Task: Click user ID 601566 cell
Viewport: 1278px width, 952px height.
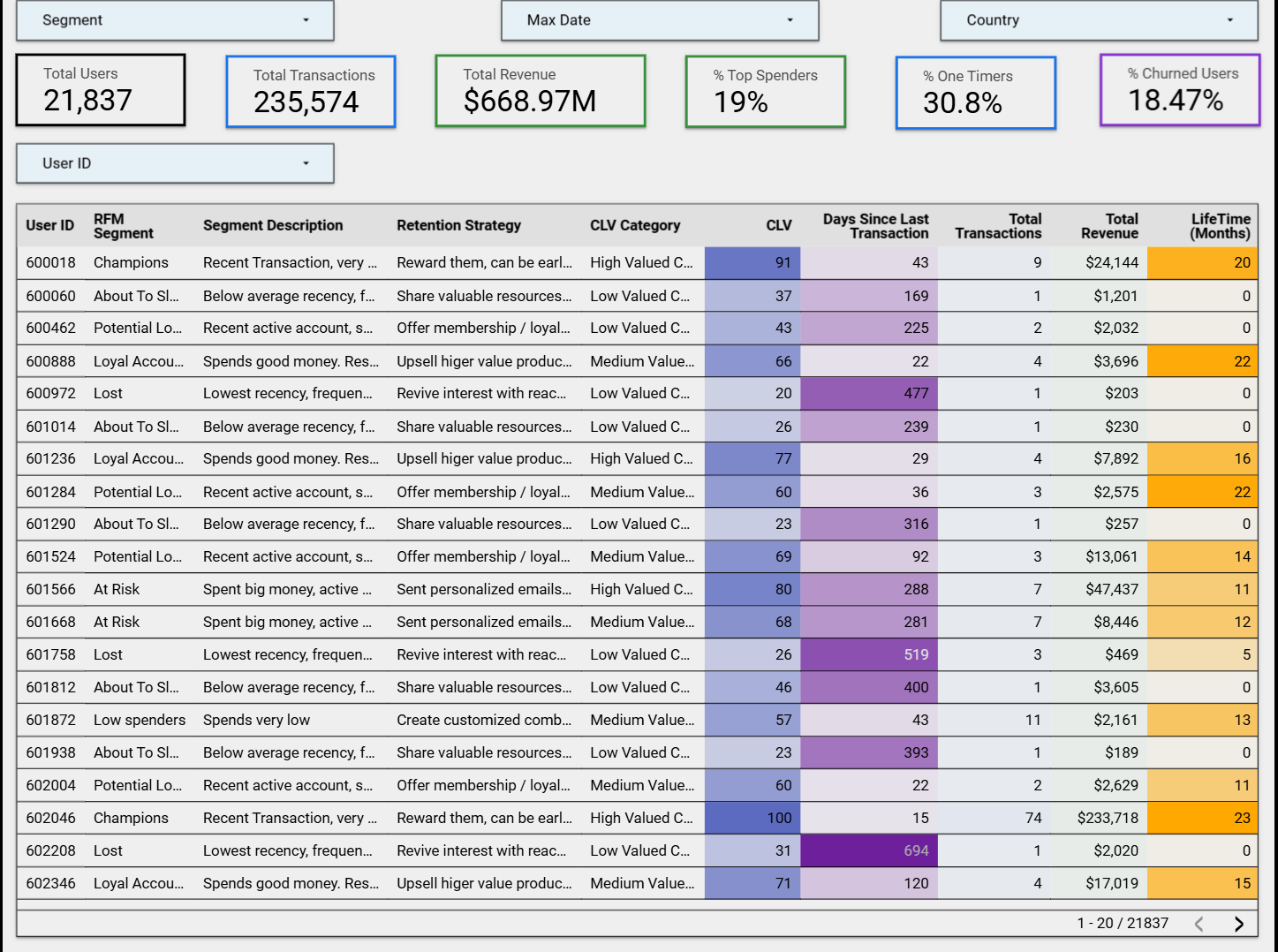Action: (51, 589)
